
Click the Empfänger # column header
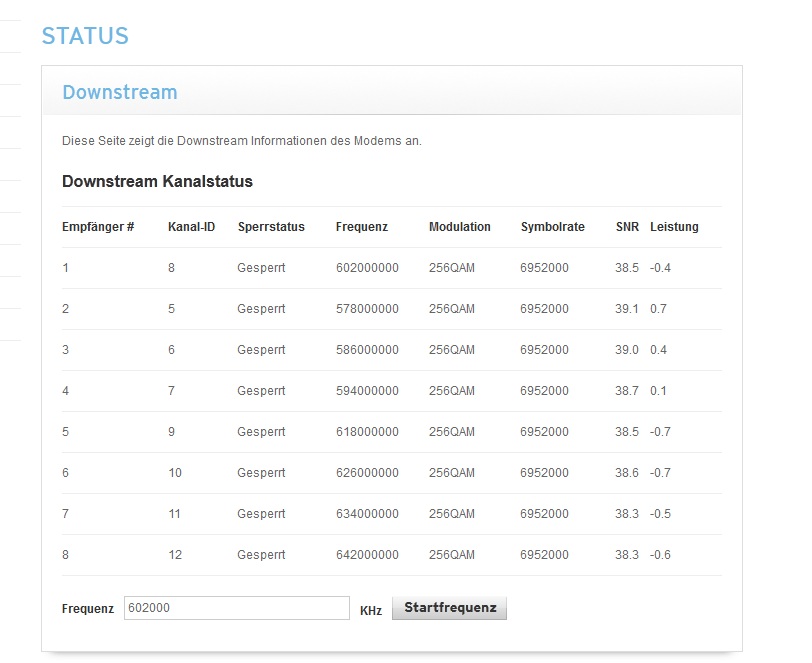(x=98, y=227)
